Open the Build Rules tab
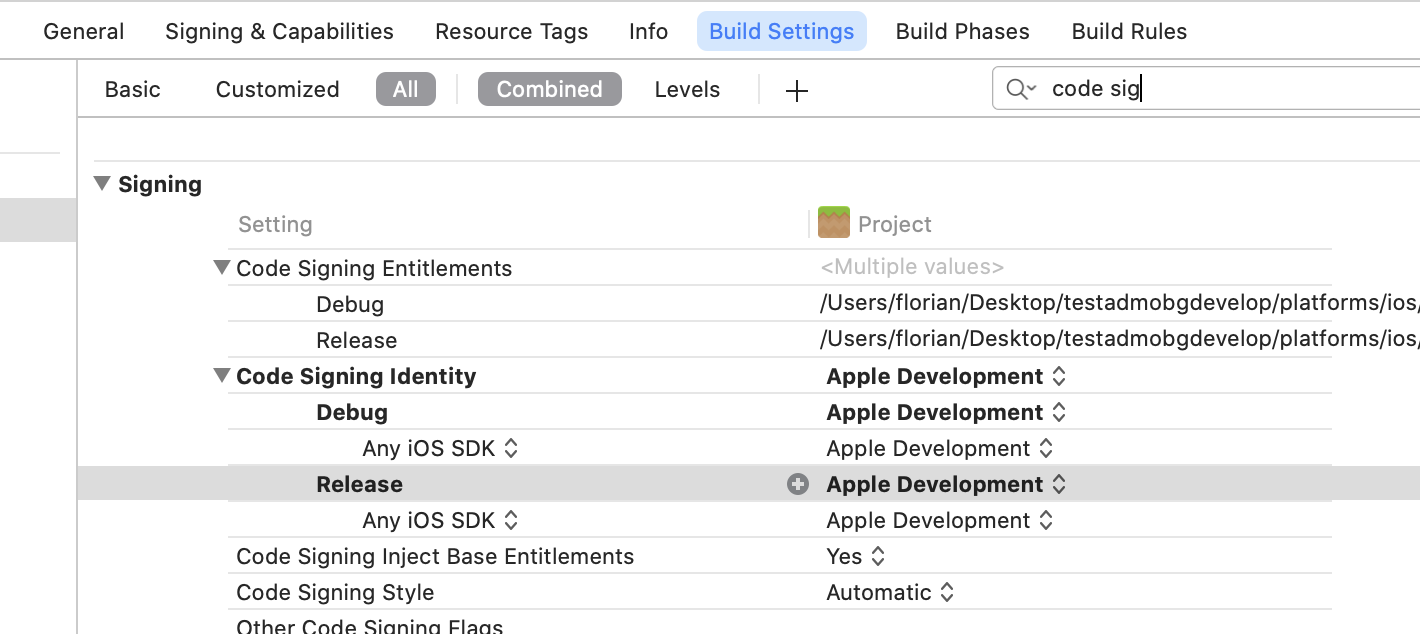 click(1129, 32)
